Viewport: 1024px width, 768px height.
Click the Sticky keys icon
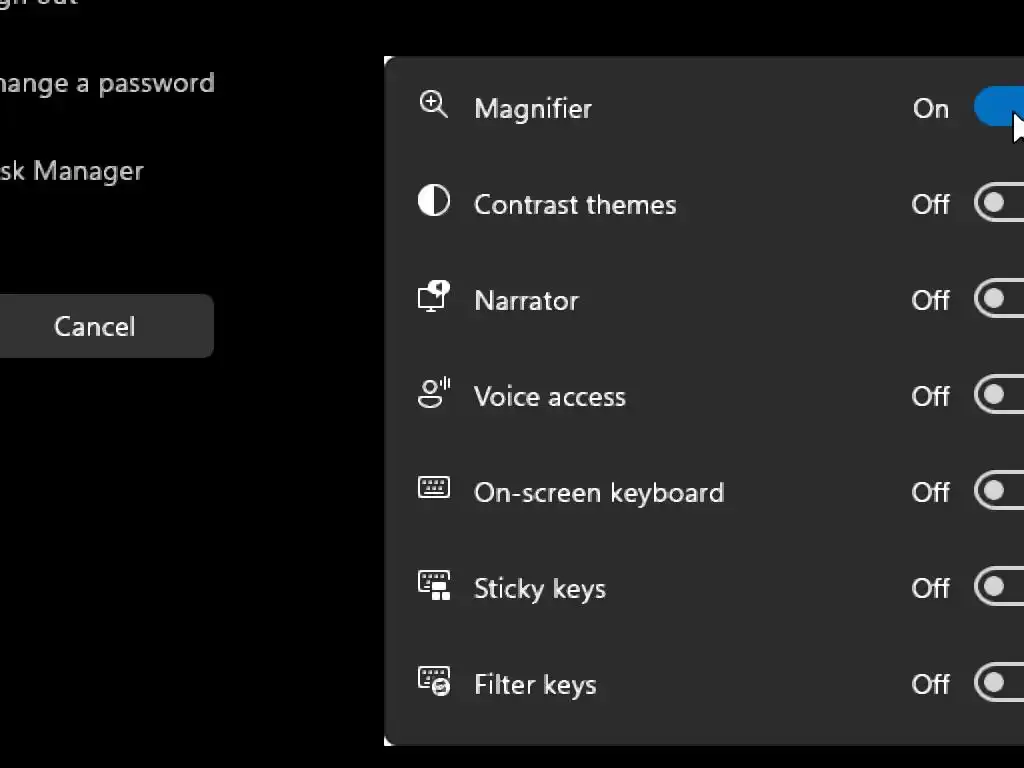433,585
